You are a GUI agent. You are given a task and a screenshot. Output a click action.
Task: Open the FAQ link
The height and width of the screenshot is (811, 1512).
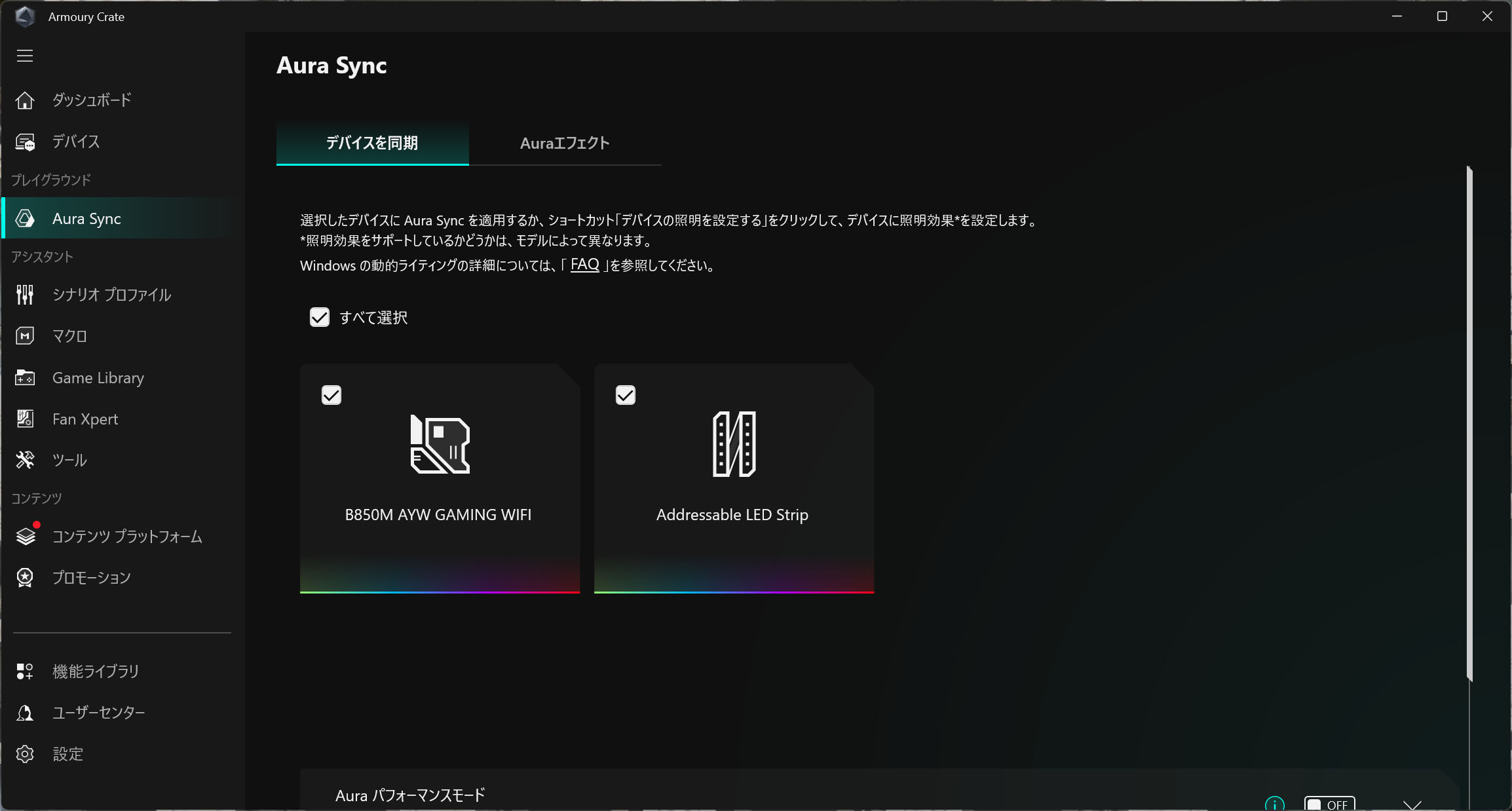[585, 265]
